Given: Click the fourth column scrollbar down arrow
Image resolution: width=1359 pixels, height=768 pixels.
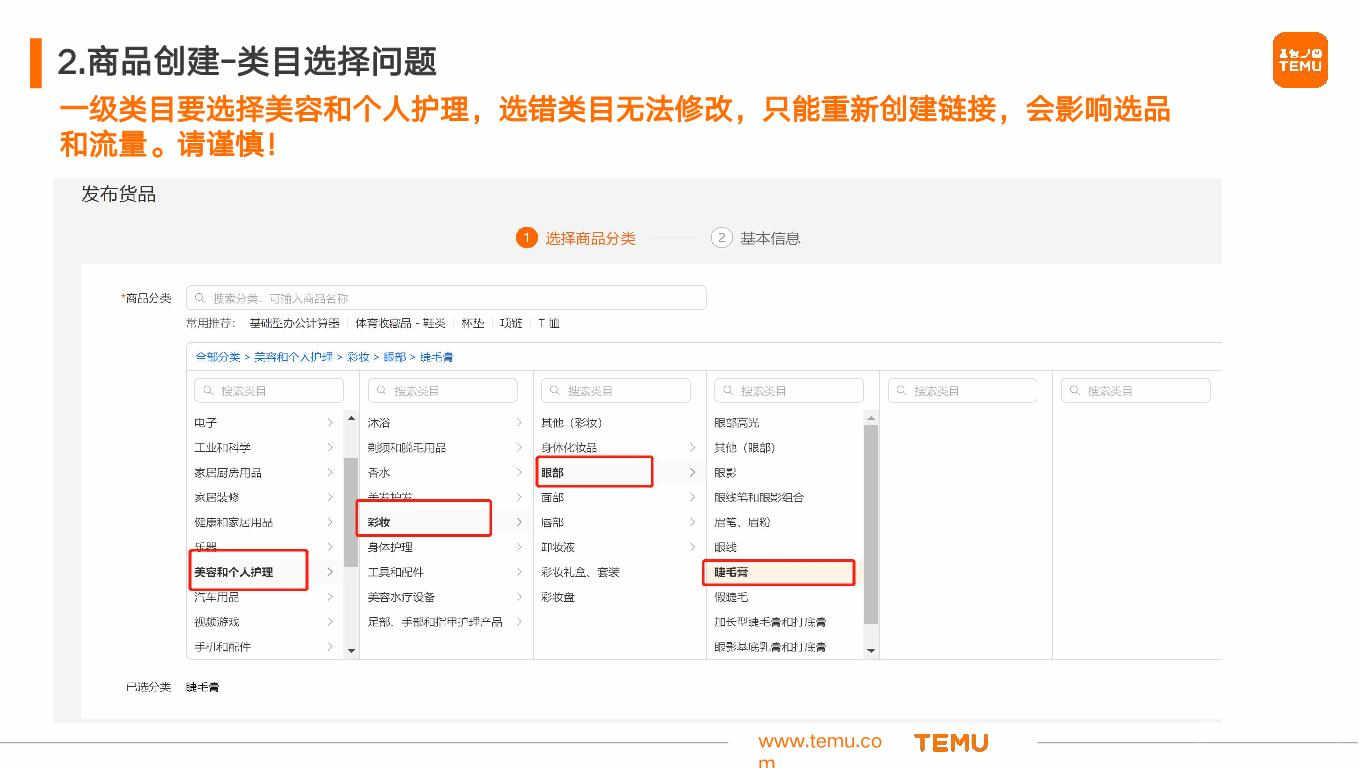Looking at the screenshot, I should pyautogui.click(x=871, y=651).
